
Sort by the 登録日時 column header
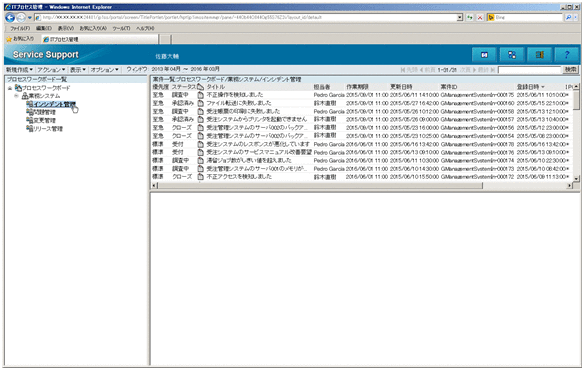pyautogui.click(x=530, y=87)
